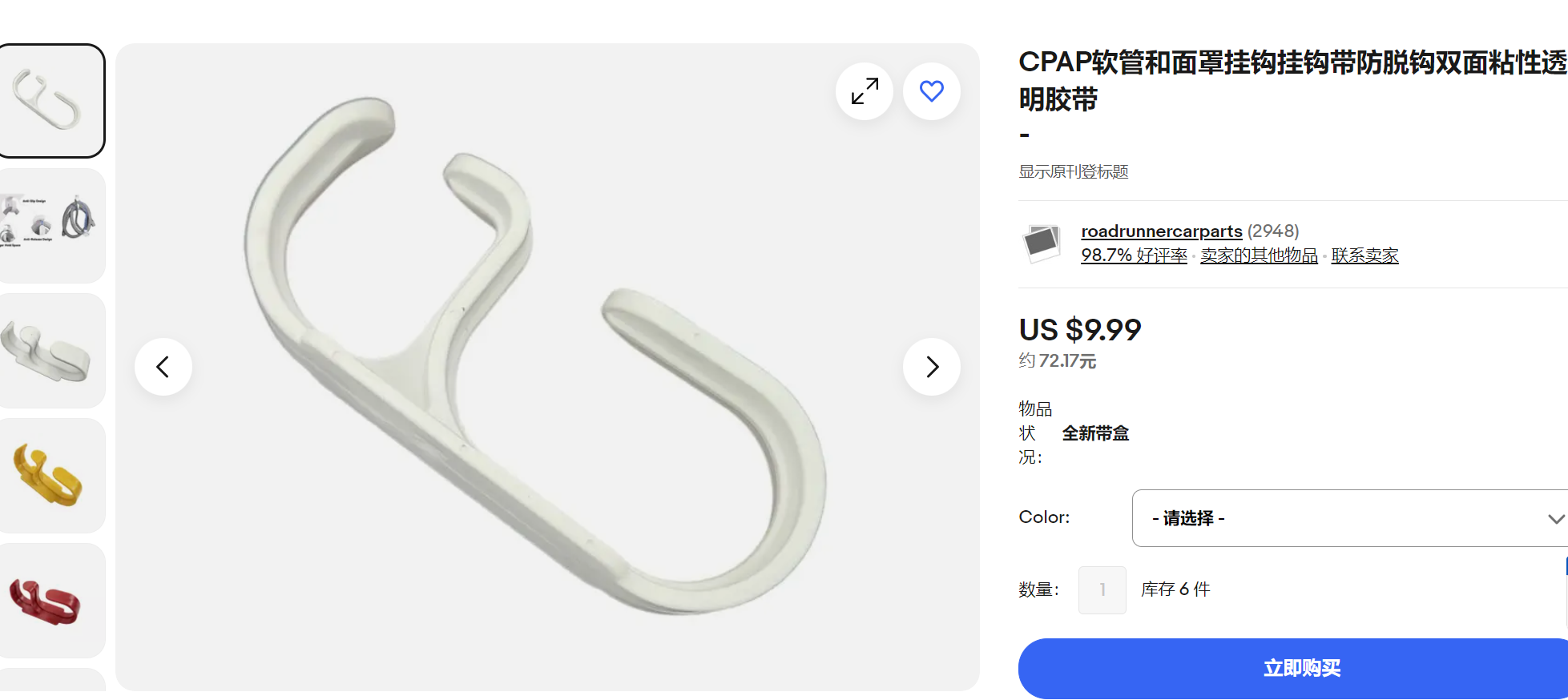The width and height of the screenshot is (1568, 700).
Task: Open 卖家的其他物品 seller's other items
Action: (x=1259, y=255)
